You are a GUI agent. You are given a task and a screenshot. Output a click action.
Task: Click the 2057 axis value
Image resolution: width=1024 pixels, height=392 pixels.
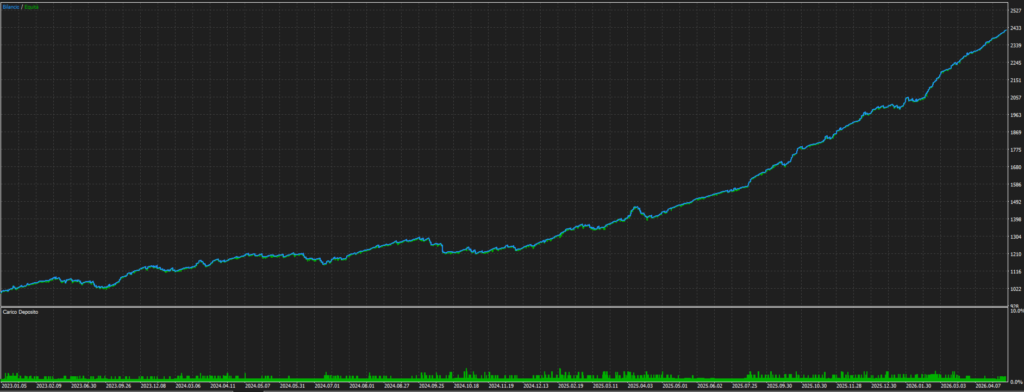[x=1016, y=98]
